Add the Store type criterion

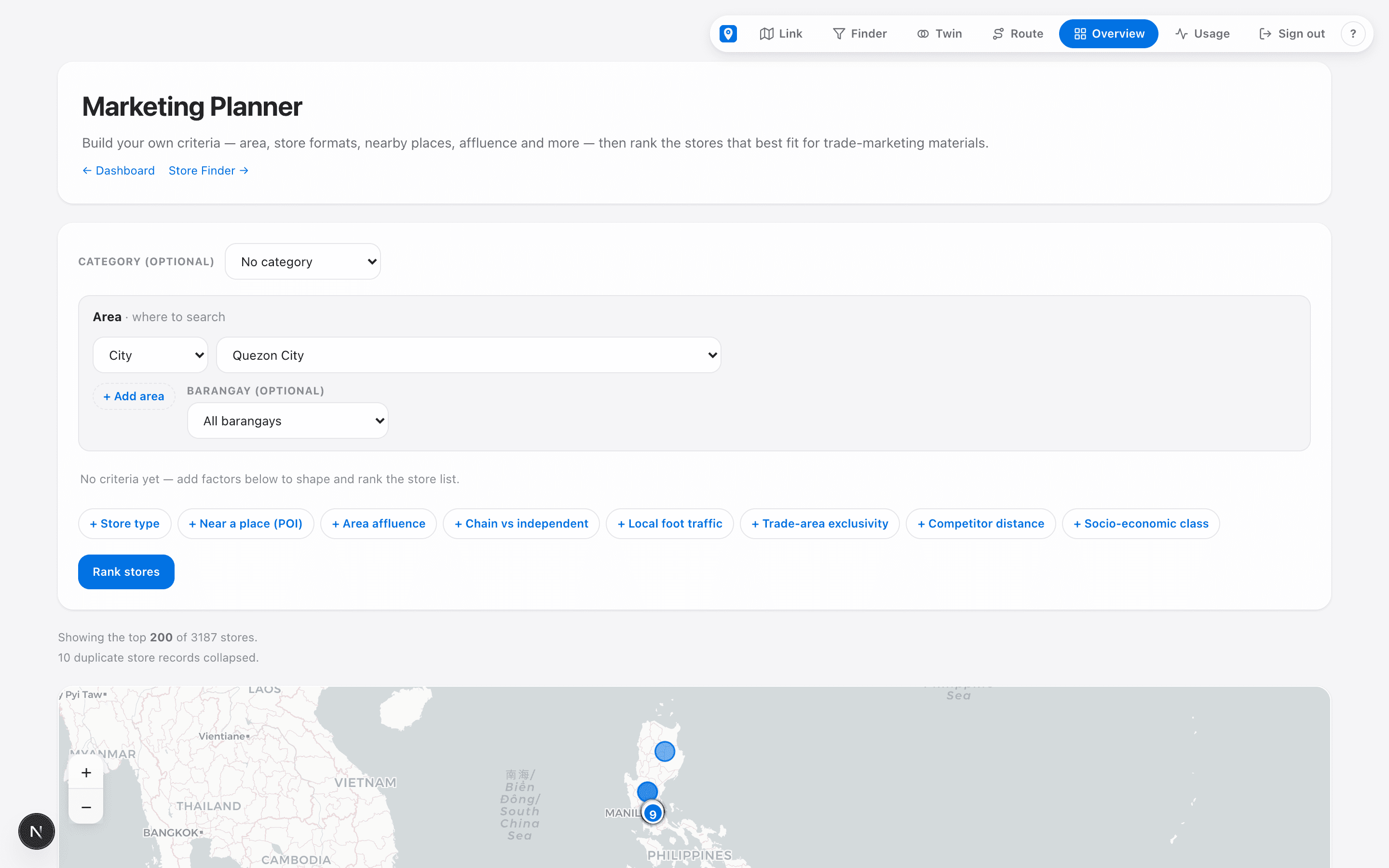click(124, 524)
